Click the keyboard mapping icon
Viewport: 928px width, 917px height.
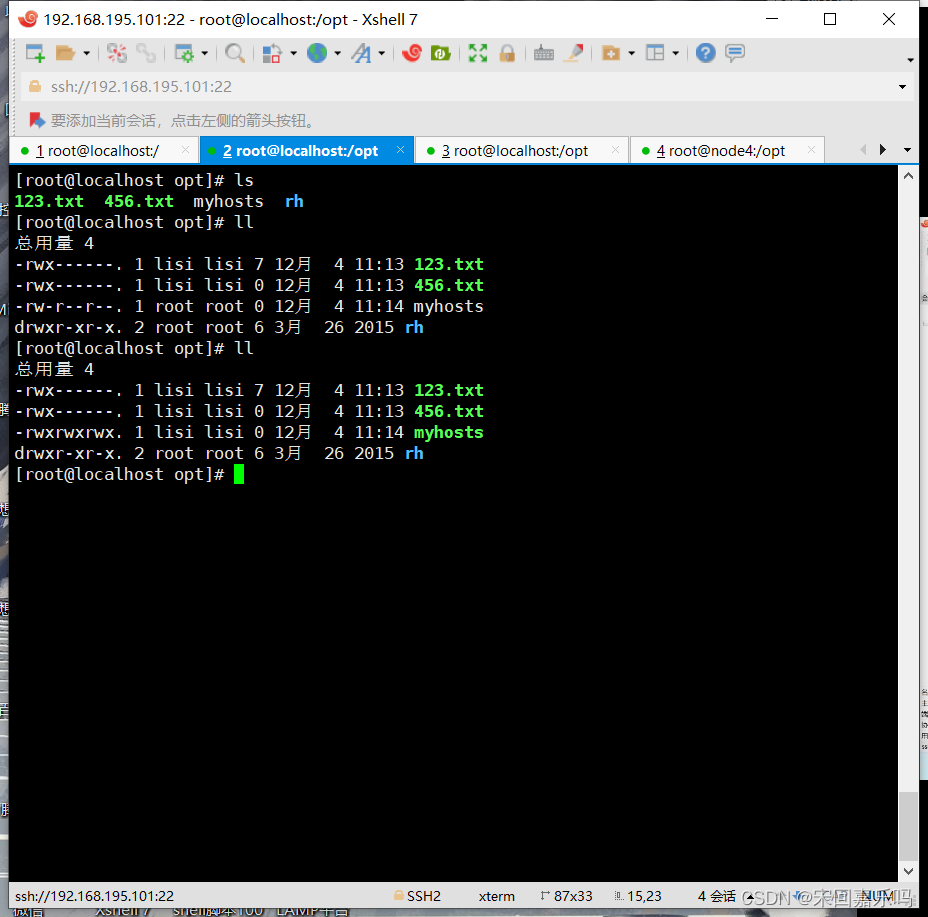point(543,53)
